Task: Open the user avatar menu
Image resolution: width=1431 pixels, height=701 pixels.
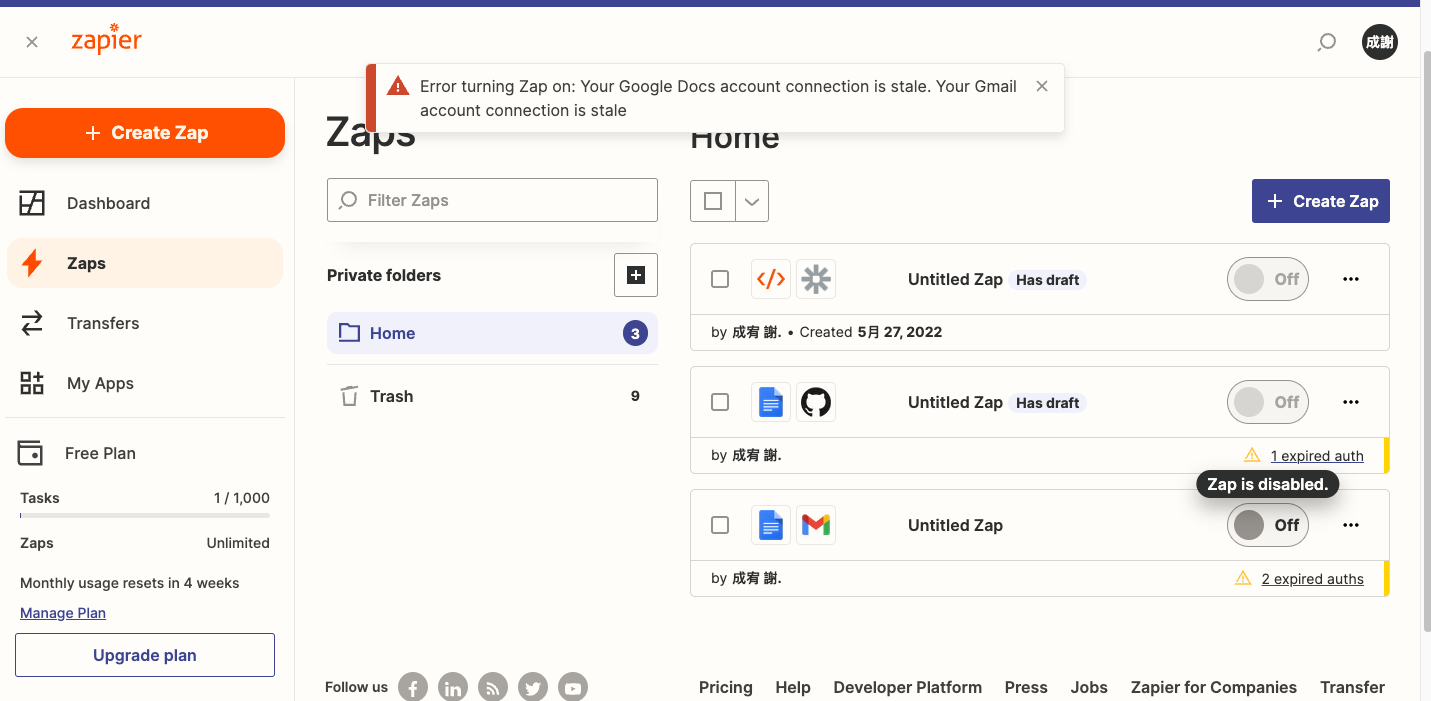Action: (x=1380, y=42)
